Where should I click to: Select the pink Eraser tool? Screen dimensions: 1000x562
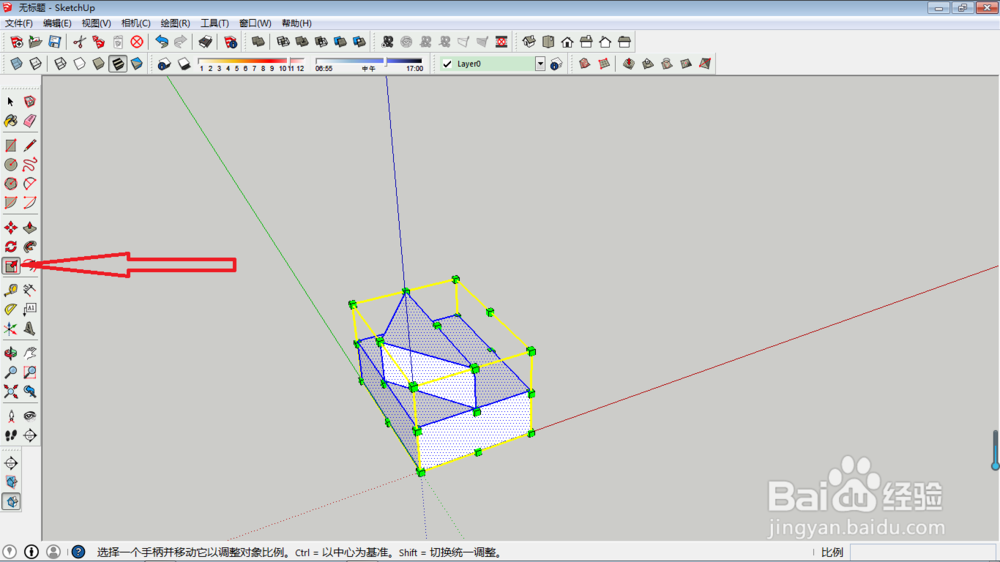pos(30,121)
